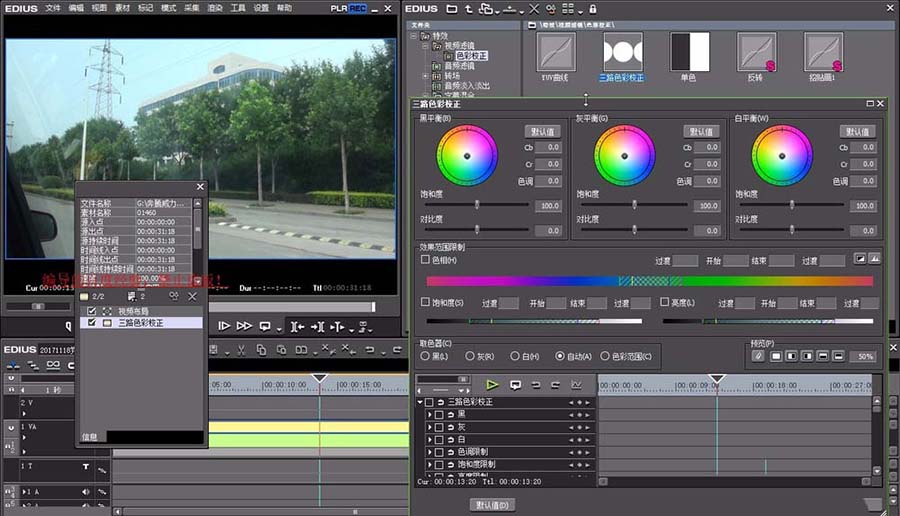This screenshot has height=516, width=900.
Task: Adjust gray balance 对比度 slider handle
Action: pos(634,230)
